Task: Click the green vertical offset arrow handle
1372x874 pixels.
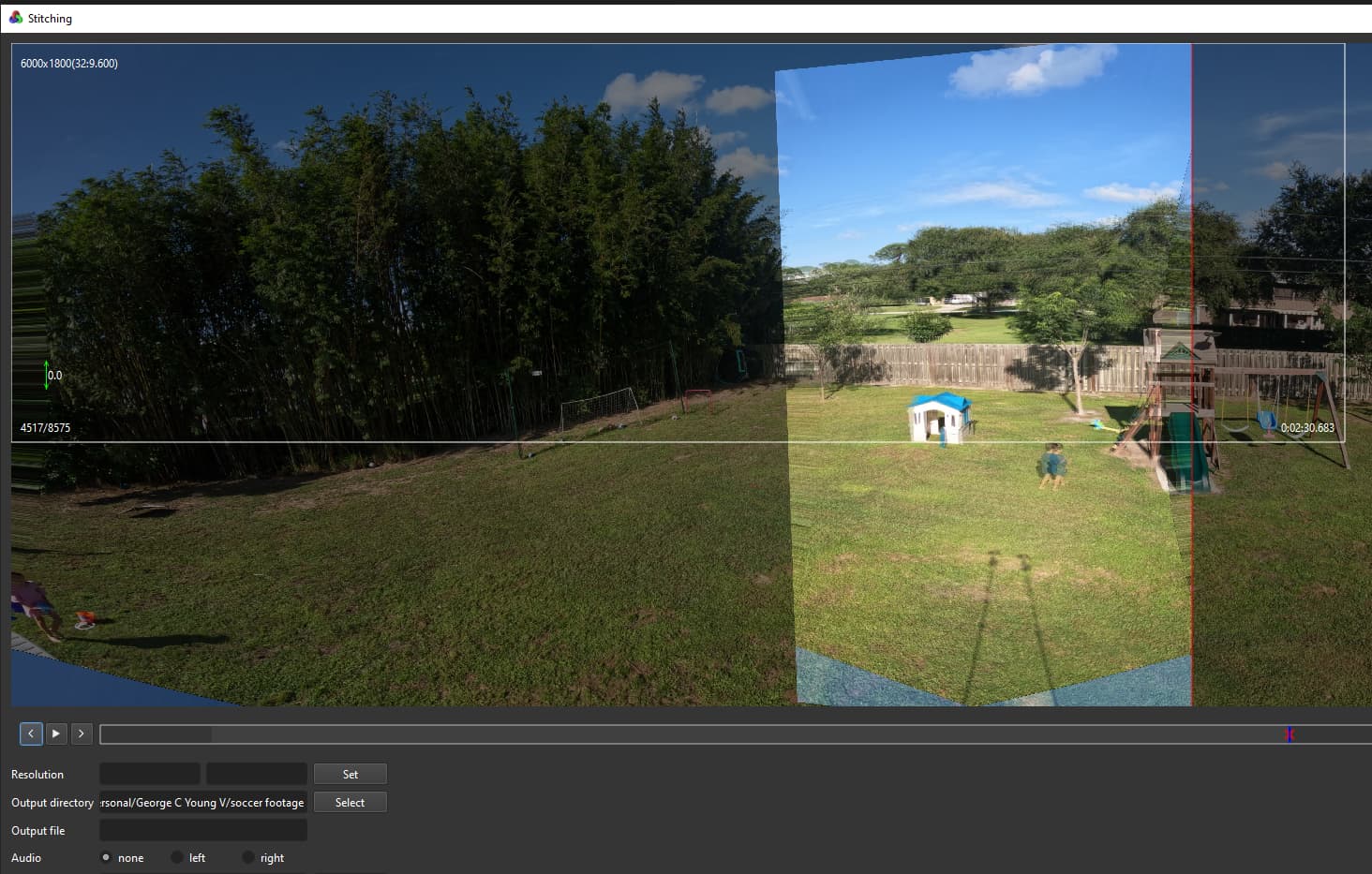Action: click(x=47, y=375)
